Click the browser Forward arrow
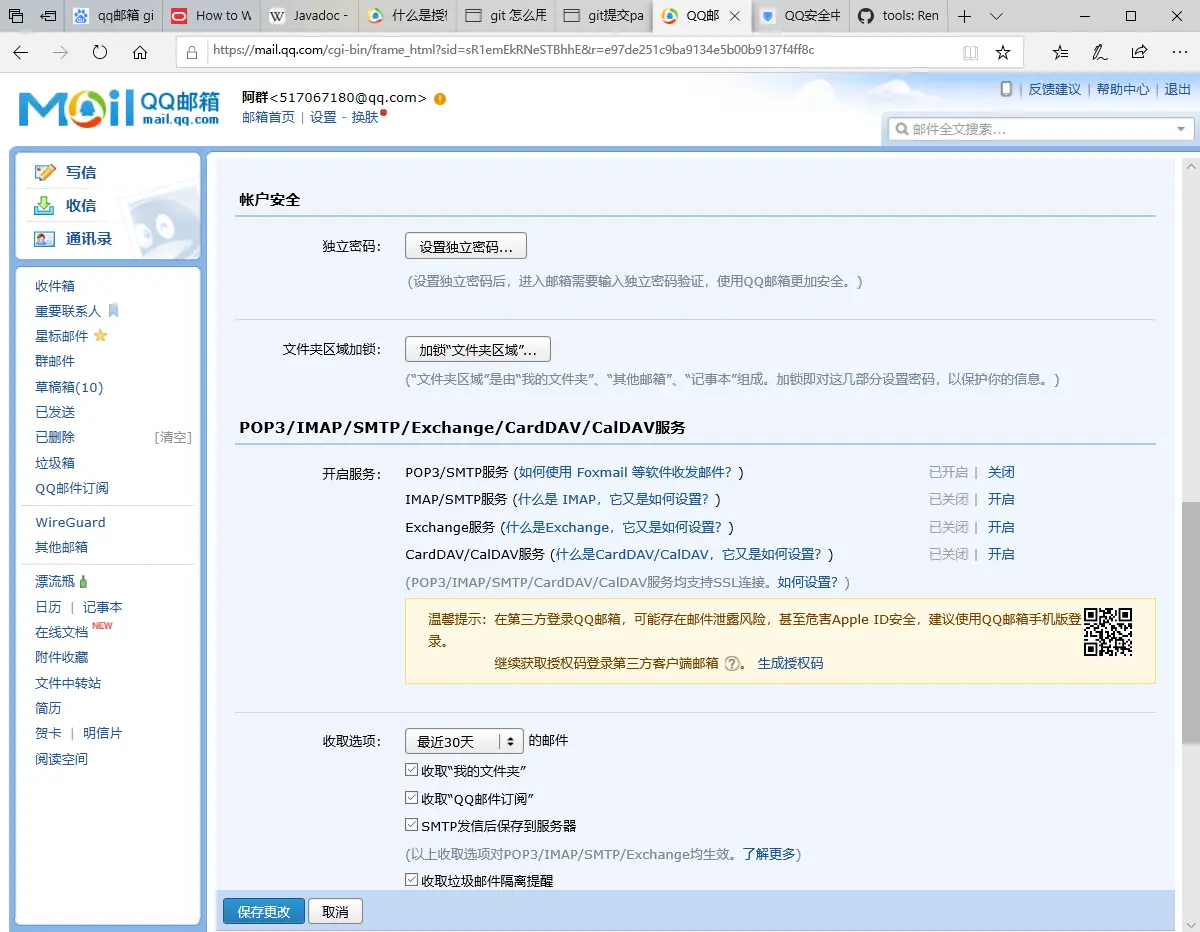The image size is (1200, 932). [x=60, y=52]
